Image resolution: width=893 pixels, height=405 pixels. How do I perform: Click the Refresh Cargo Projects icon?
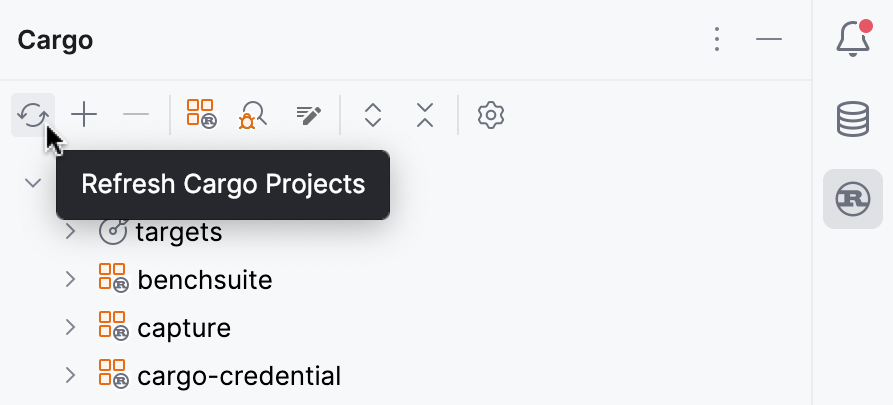(33, 115)
